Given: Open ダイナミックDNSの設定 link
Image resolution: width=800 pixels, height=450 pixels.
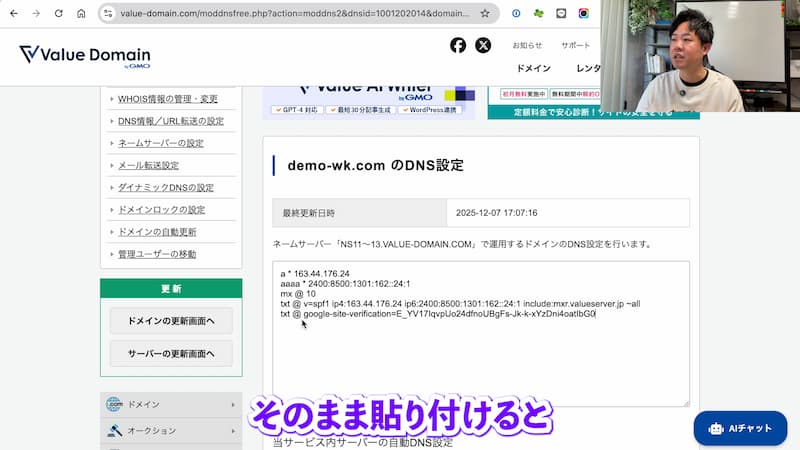Looking at the screenshot, I should tap(166, 188).
